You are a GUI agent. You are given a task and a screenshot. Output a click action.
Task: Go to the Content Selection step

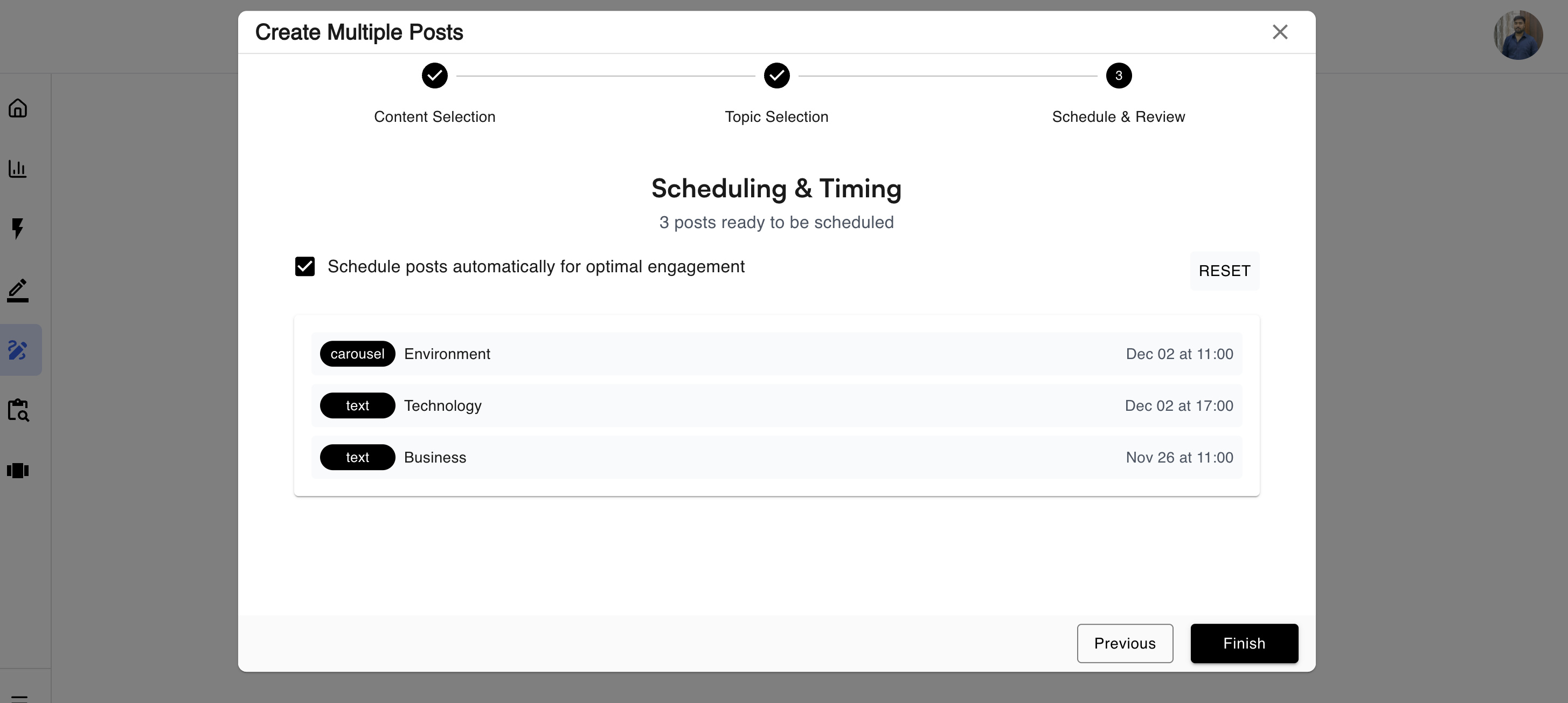tap(435, 76)
